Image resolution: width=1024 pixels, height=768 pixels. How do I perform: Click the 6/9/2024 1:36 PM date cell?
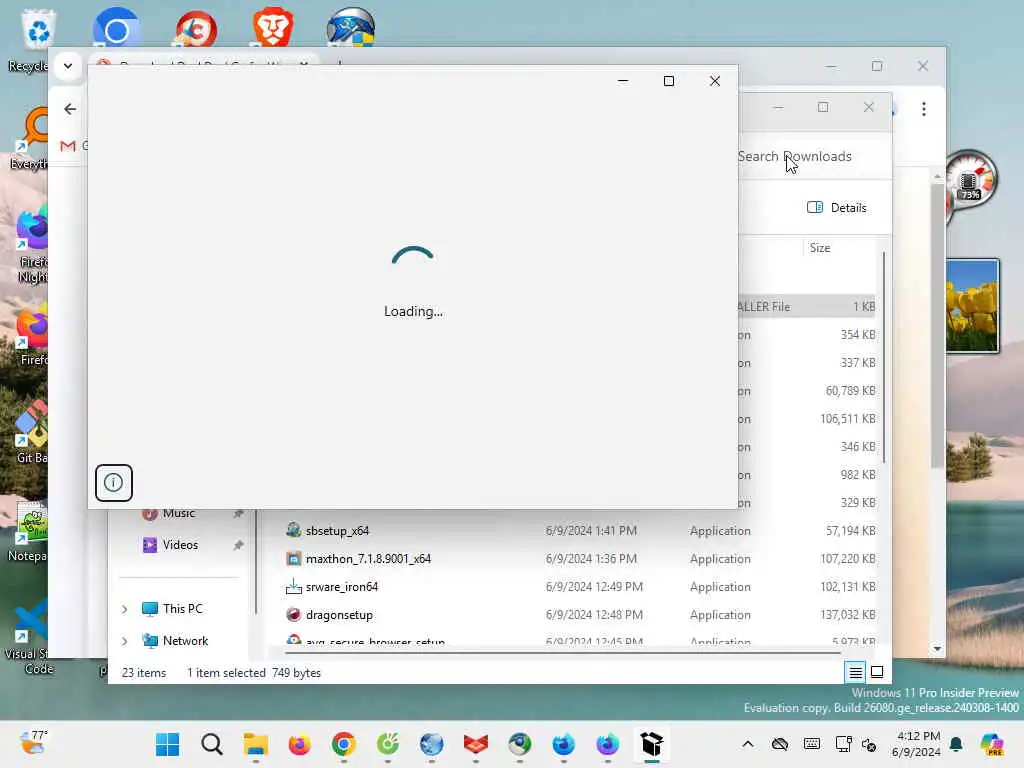[591, 559]
